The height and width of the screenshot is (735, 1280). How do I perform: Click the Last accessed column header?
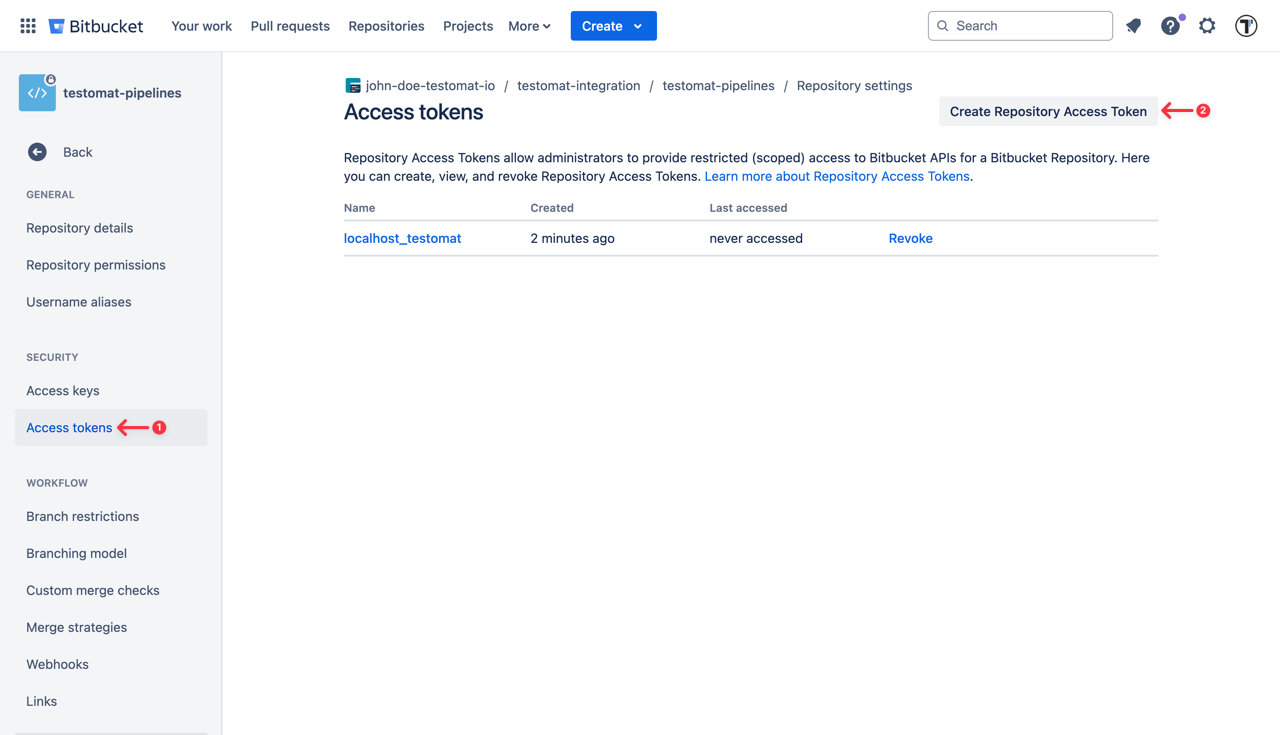748,208
